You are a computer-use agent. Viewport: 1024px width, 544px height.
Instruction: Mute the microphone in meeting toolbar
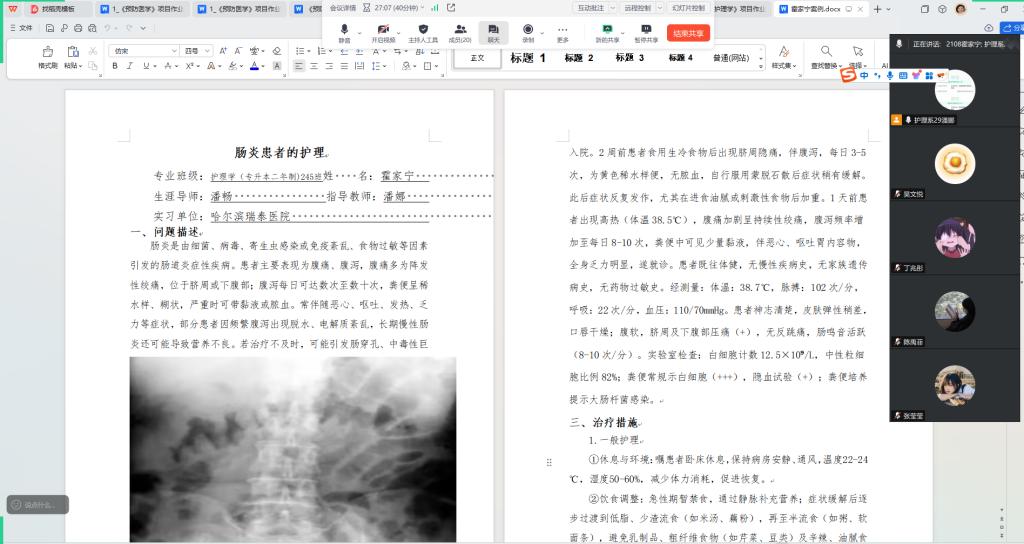coord(344,33)
